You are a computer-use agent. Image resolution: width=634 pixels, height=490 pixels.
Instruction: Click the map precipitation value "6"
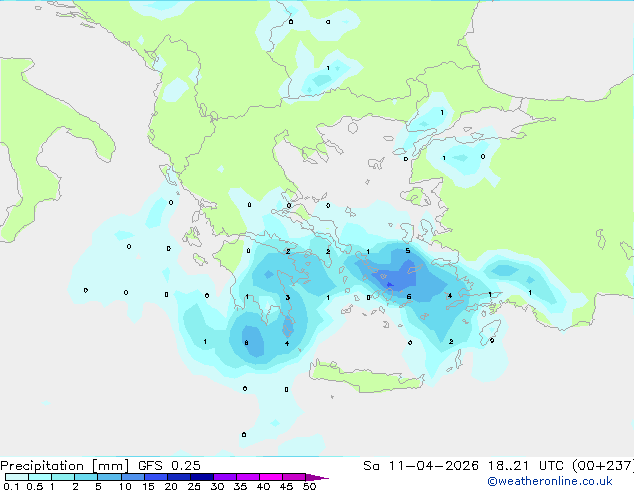(409, 297)
